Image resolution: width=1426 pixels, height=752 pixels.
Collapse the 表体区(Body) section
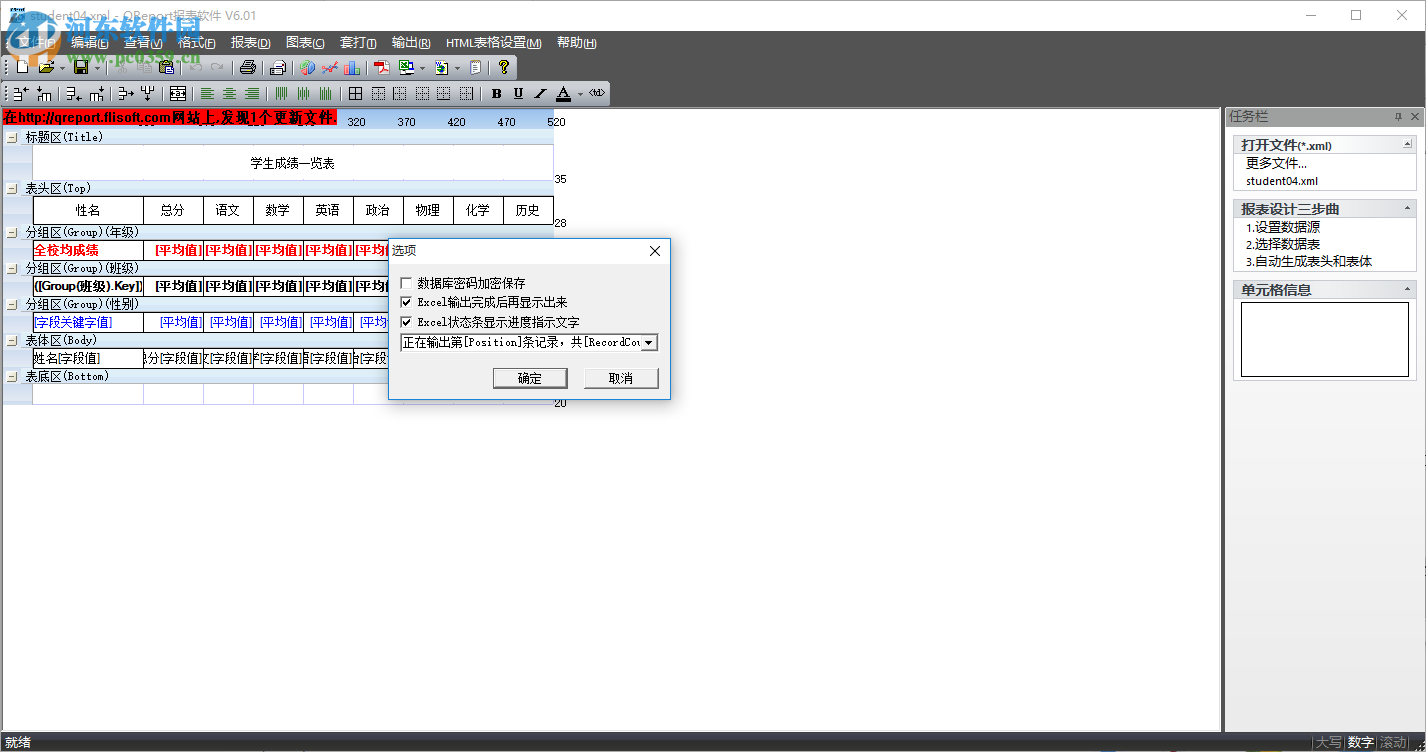pyautogui.click(x=12, y=340)
